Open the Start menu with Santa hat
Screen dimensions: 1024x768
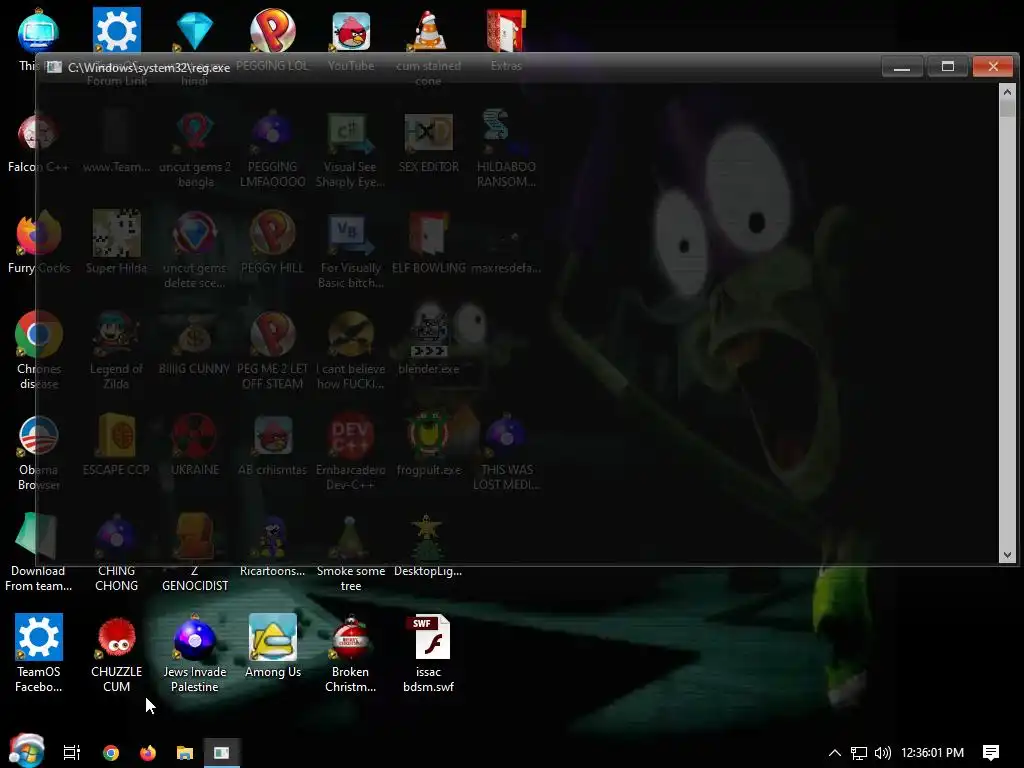pyautogui.click(x=26, y=751)
